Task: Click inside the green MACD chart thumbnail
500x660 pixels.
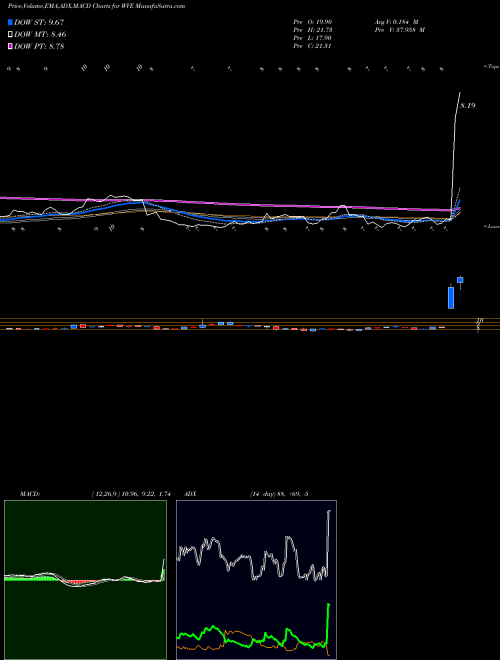Action: click(85, 580)
